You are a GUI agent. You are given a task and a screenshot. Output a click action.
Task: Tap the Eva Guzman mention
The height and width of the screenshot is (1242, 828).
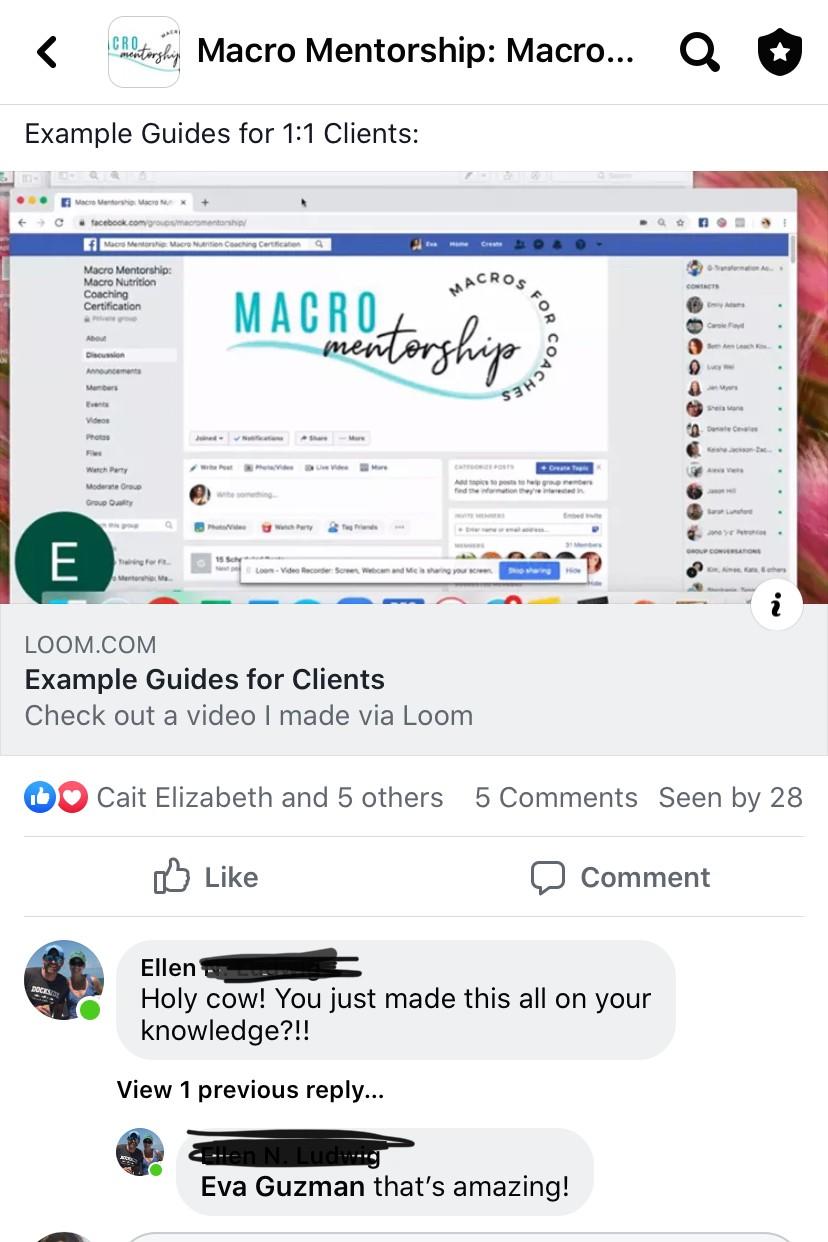click(x=283, y=1186)
